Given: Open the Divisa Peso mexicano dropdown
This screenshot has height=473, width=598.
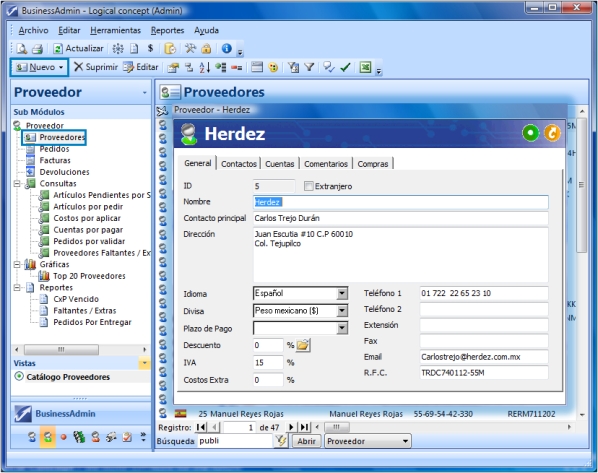Looking at the screenshot, I should [x=342, y=311].
